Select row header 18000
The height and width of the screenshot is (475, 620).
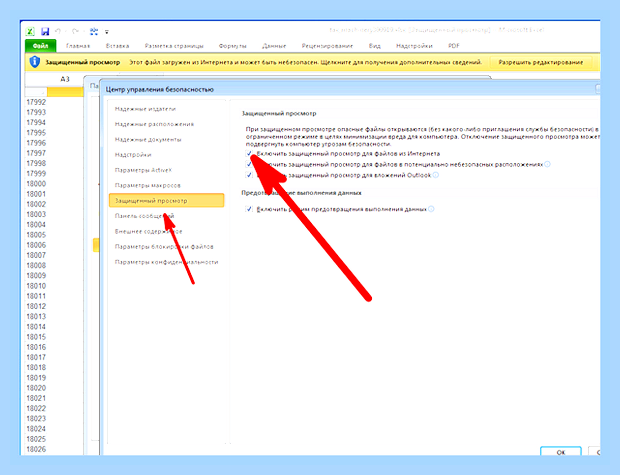click(x=36, y=184)
